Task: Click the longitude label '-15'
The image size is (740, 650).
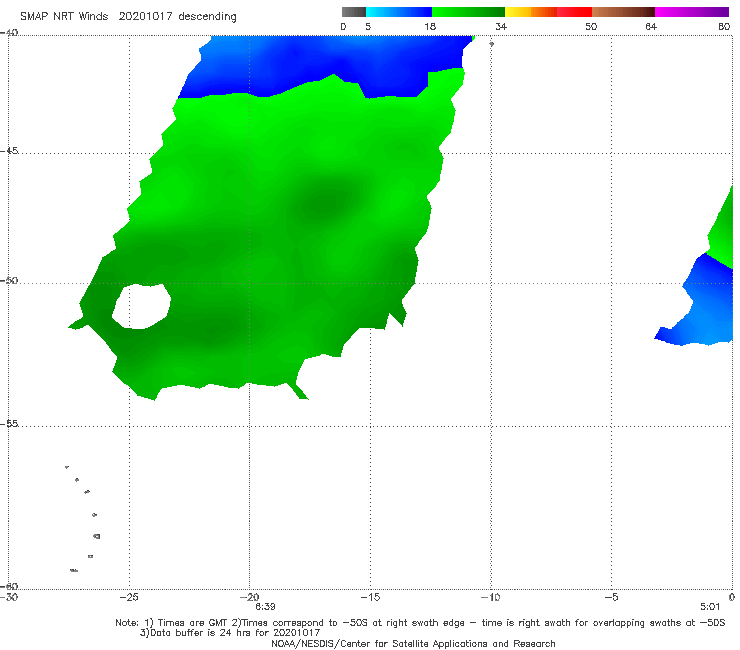Action: coord(370,597)
